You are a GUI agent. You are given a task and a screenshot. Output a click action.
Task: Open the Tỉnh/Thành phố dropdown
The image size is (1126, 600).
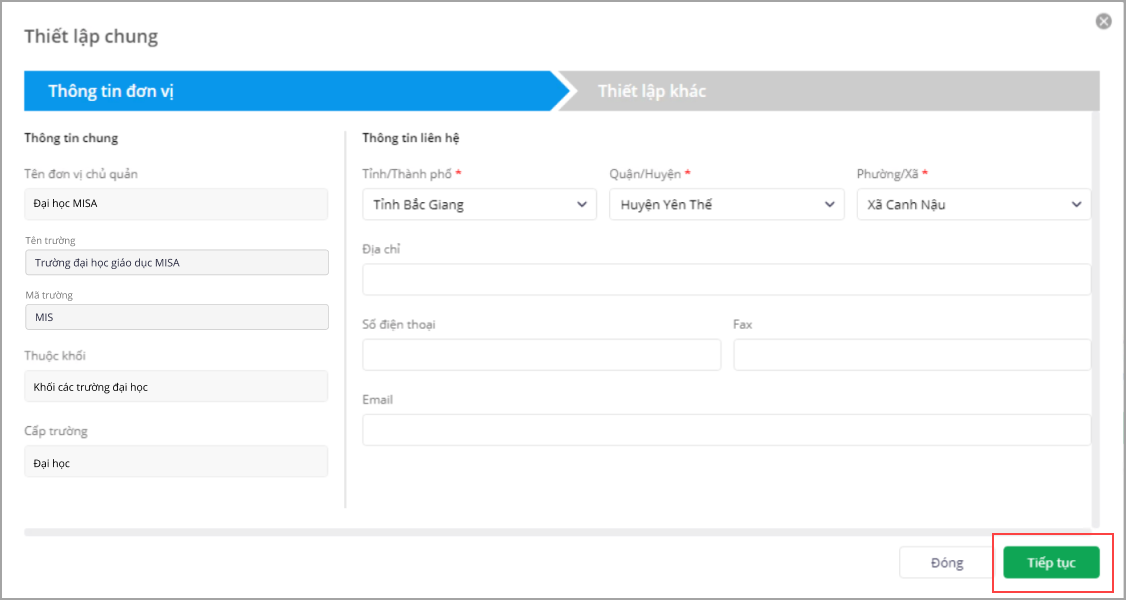479,205
